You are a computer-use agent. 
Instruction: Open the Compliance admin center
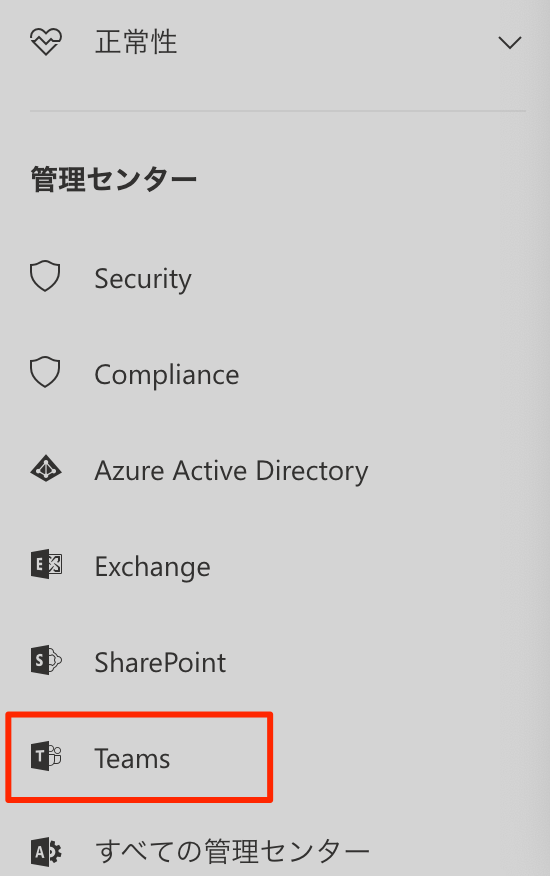click(167, 374)
